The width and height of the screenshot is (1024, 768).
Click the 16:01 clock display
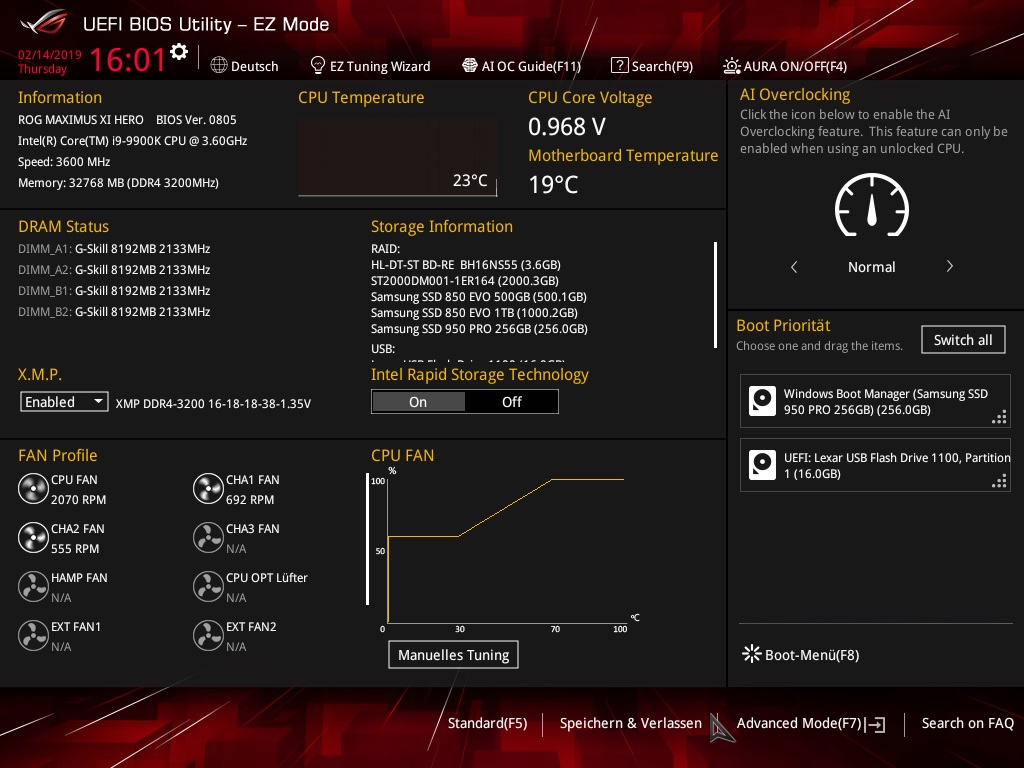click(128, 59)
